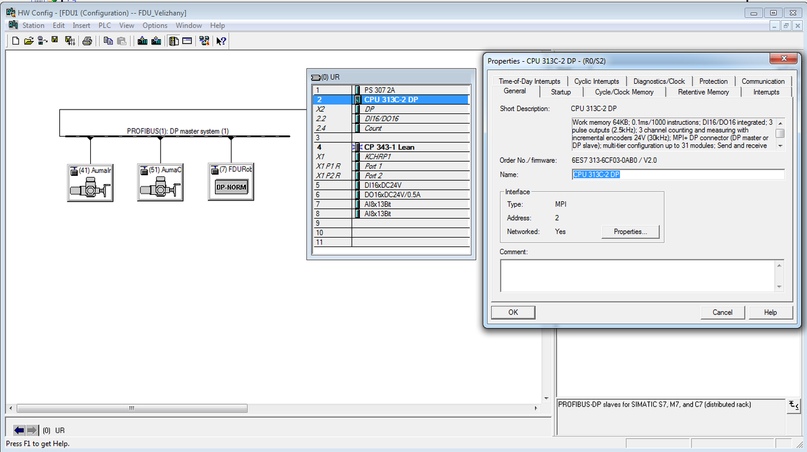Image resolution: width=807 pixels, height=452 pixels.
Task: Select the Port 1 row
Action: (x=391, y=166)
